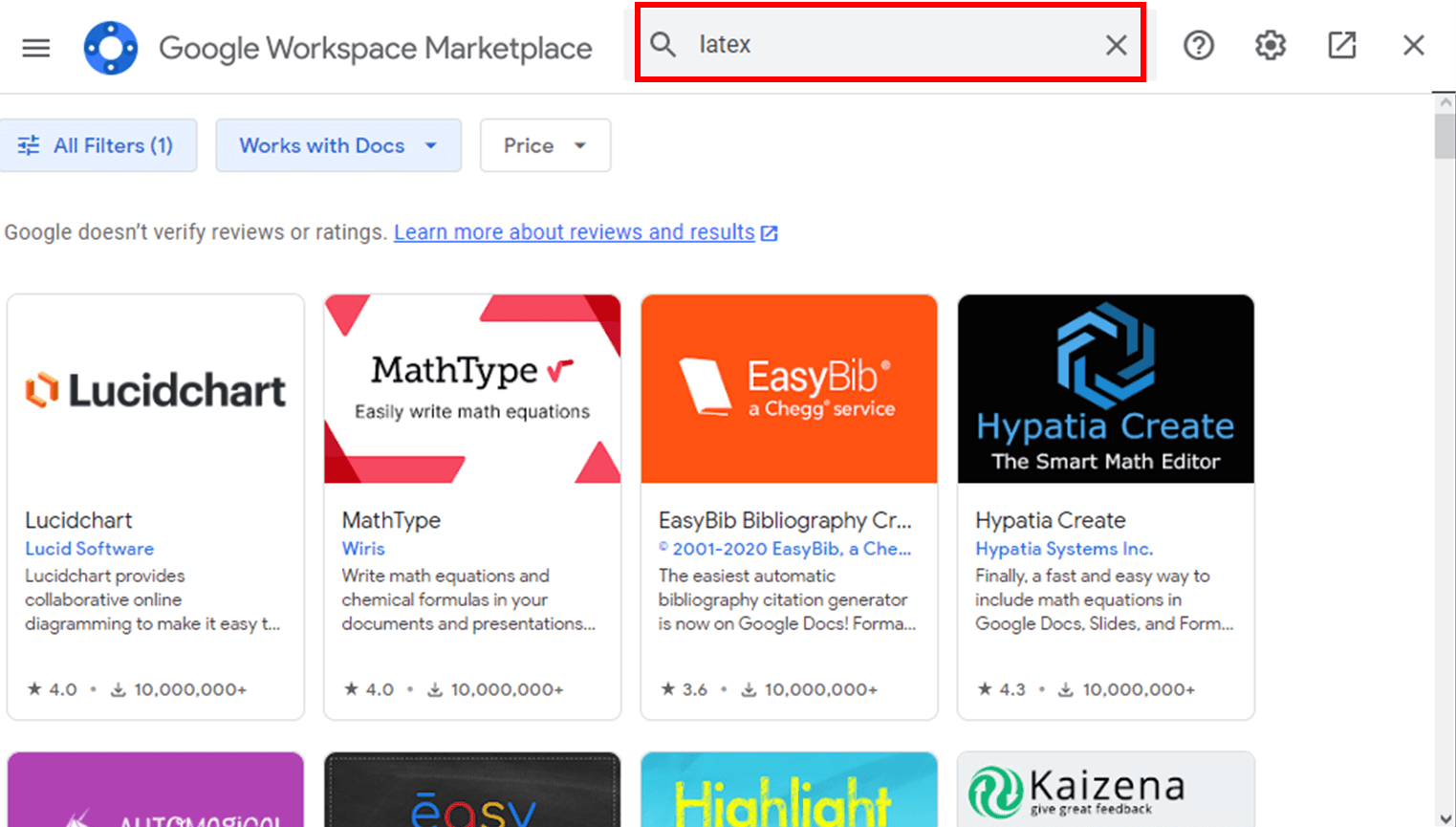The image size is (1456, 827).
Task: Click the Google Workspace Marketplace logo
Action: pos(111,47)
